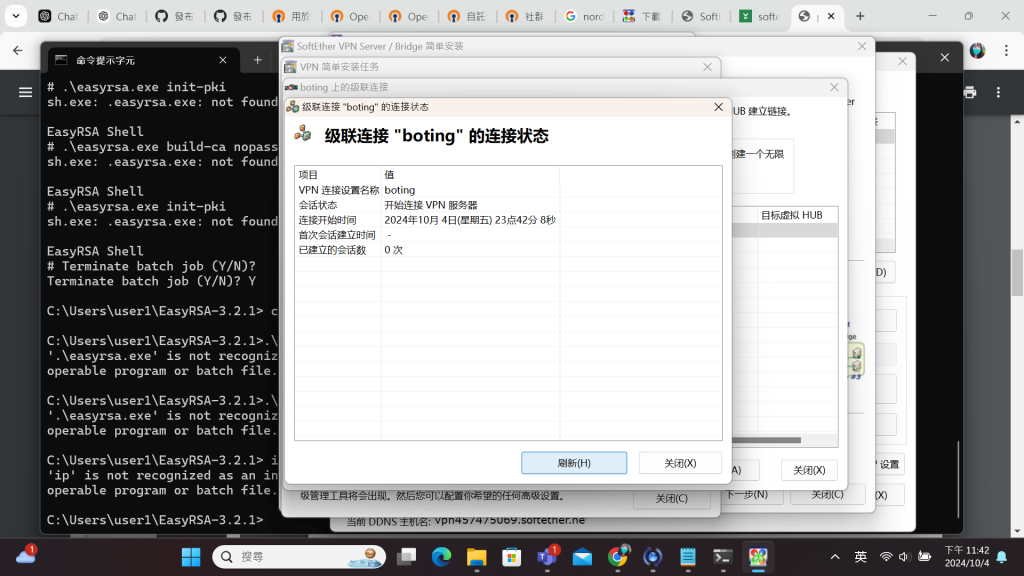Open the browser profile avatar
The width and height of the screenshot is (1024, 576).
tap(978, 50)
